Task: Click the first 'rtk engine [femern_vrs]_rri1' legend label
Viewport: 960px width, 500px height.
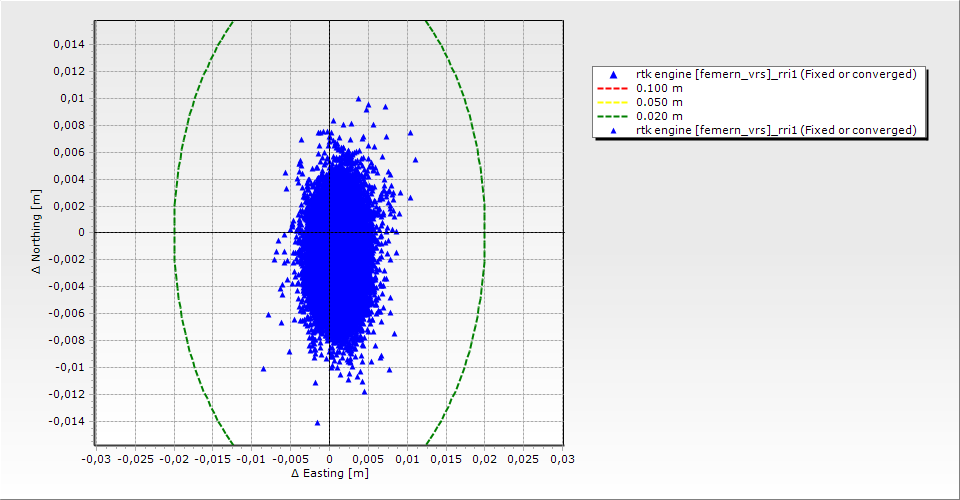Action: tap(776, 74)
